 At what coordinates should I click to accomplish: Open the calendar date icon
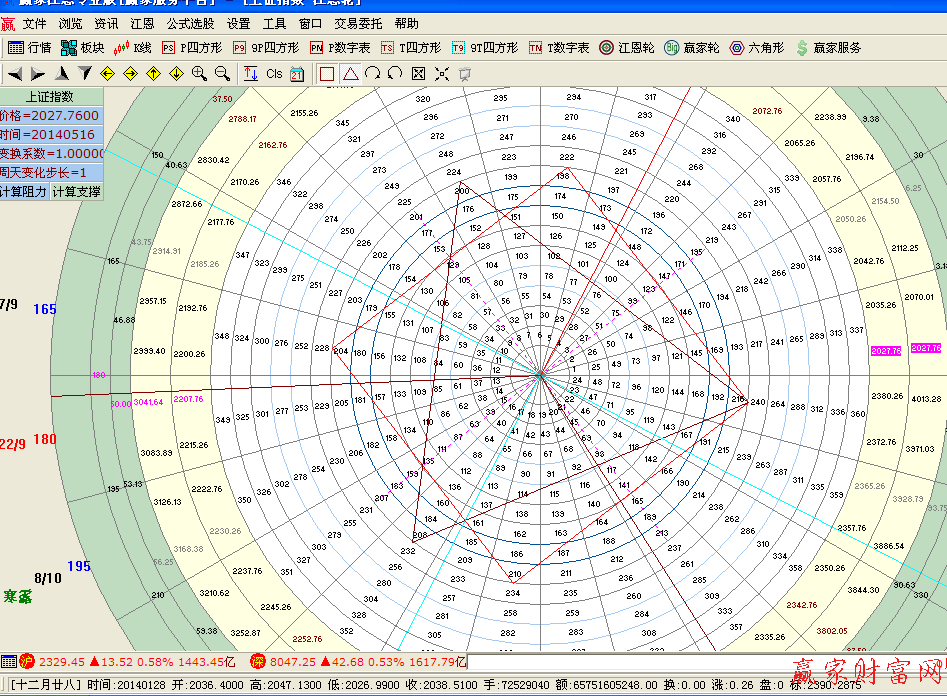[297, 73]
